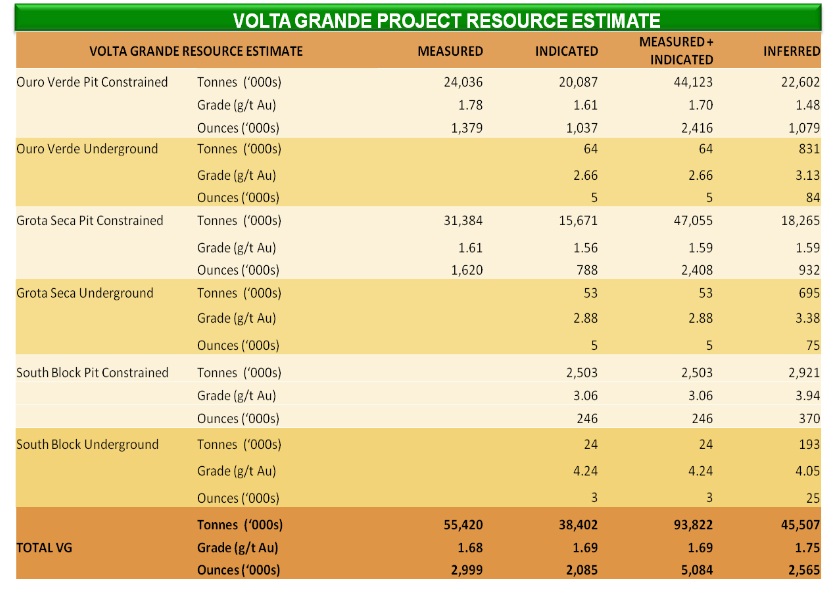Viewport: 837px width, 593px height.
Task: Click the ounces value 1,037
Action: coord(582,128)
